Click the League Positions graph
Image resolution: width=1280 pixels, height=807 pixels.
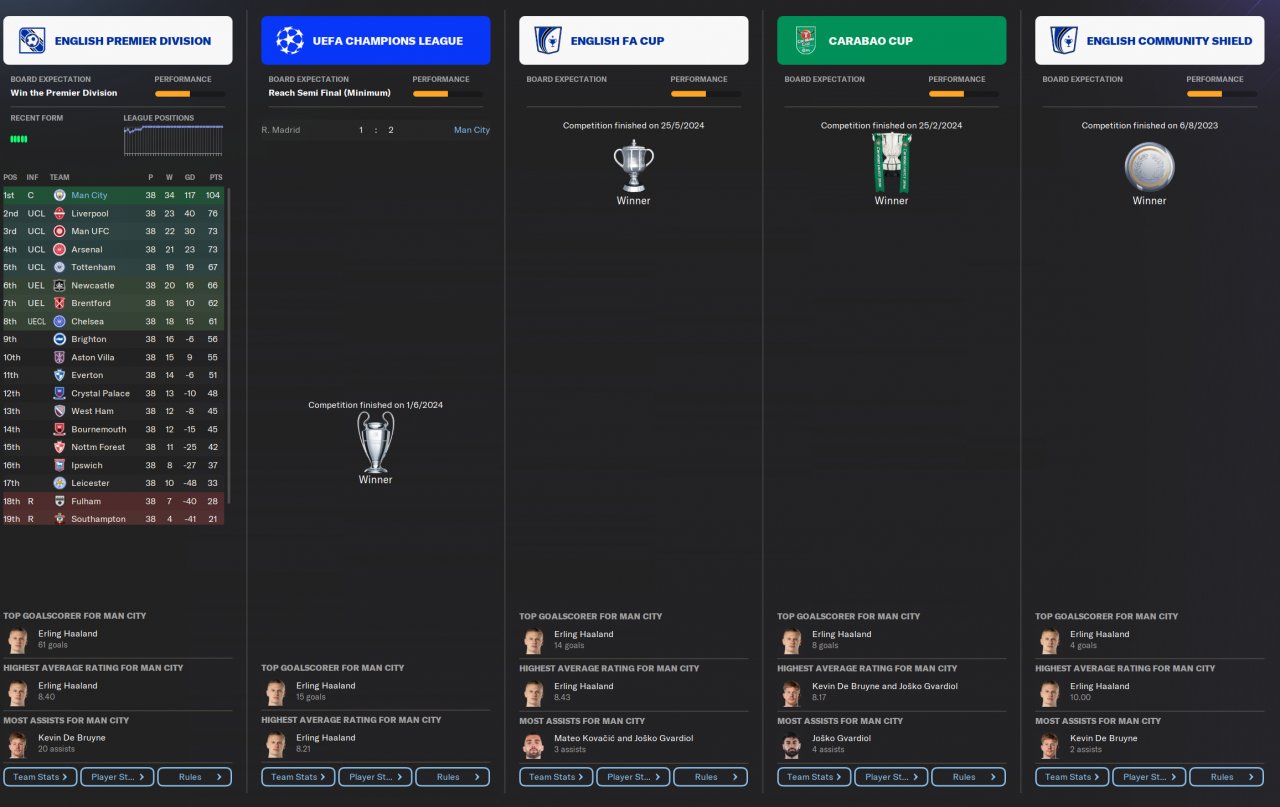pyautogui.click(x=174, y=140)
